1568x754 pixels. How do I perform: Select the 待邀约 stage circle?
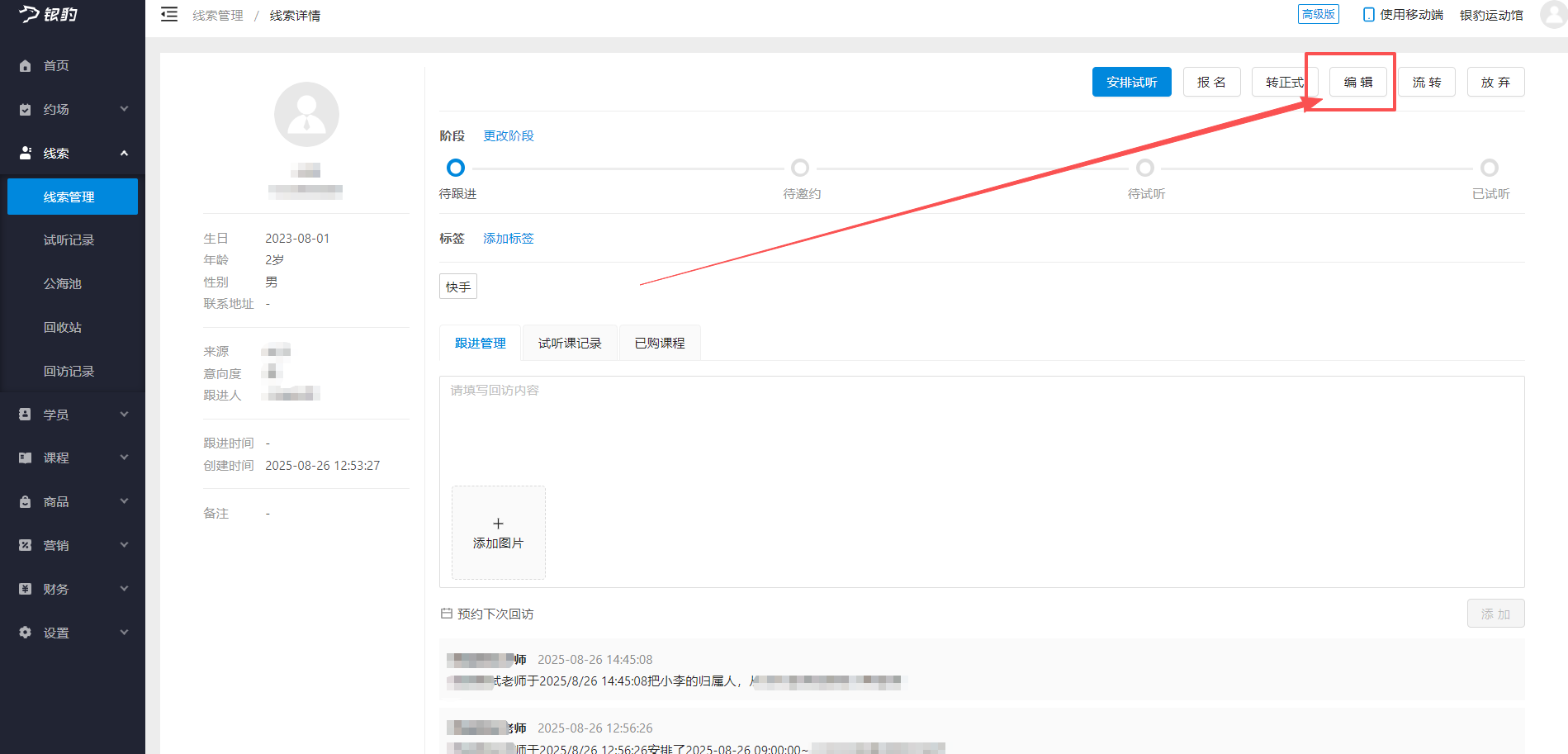coord(800,168)
